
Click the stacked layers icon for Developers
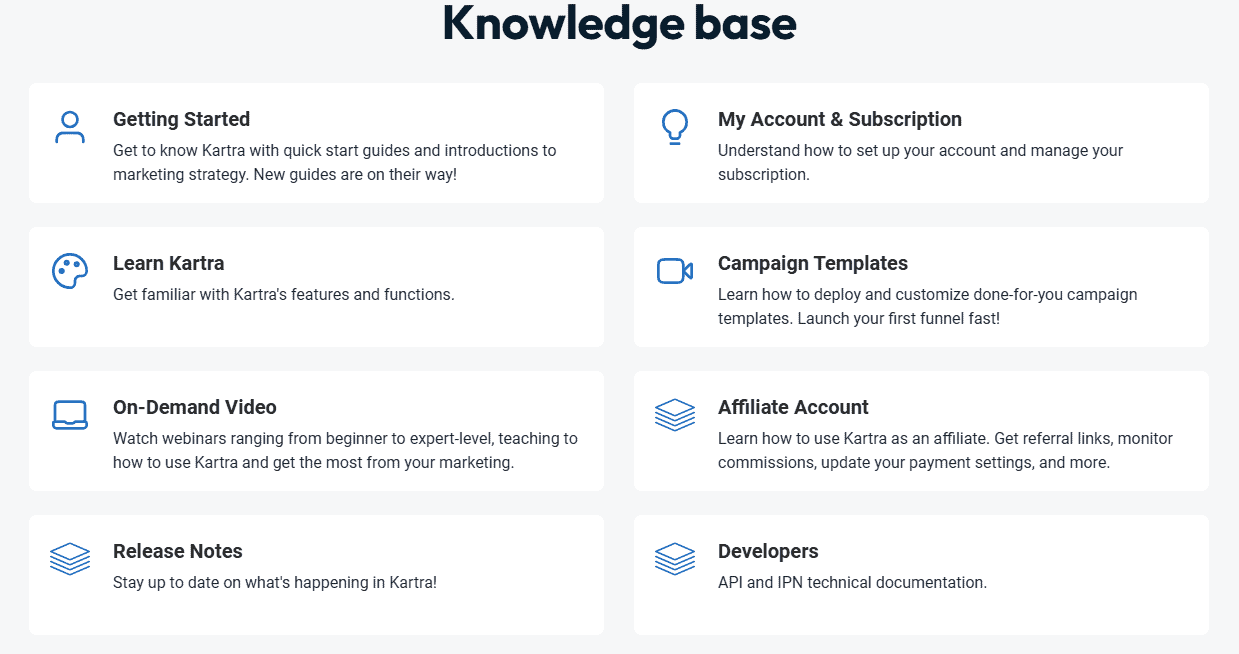pyautogui.click(x=675, y=559)
